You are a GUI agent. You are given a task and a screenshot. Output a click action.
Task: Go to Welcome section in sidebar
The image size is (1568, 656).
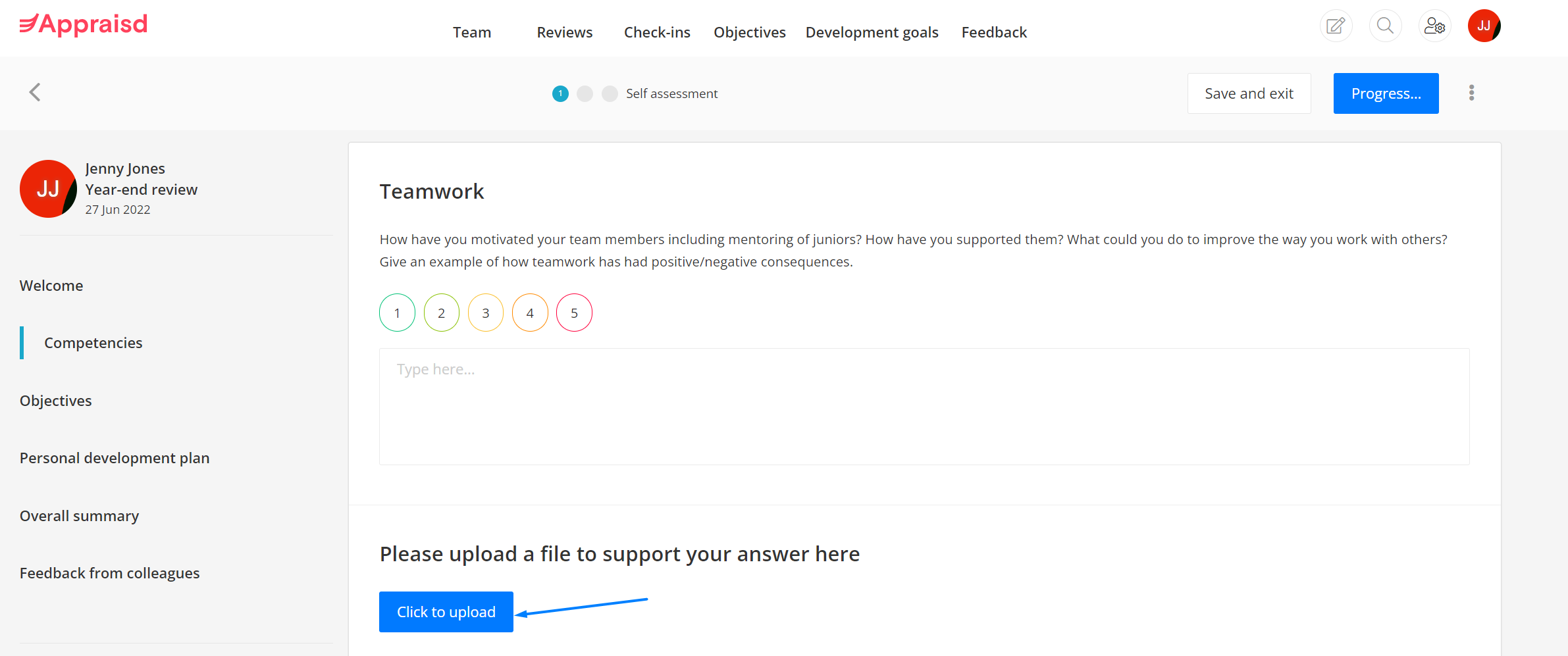51,286
